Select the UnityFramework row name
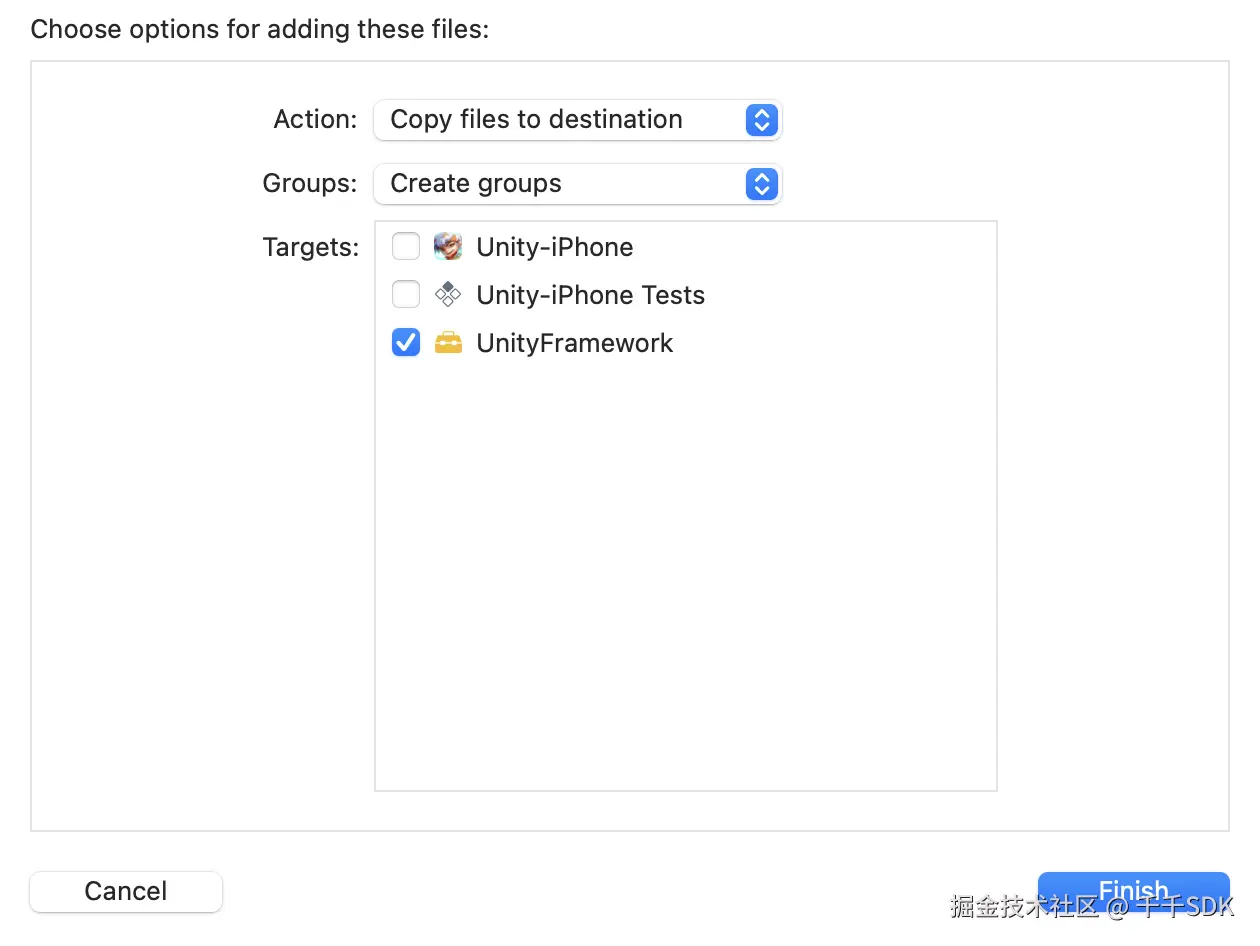This screenshot has height=946, width=1260. pyautogui.click(x=575, y=343)
